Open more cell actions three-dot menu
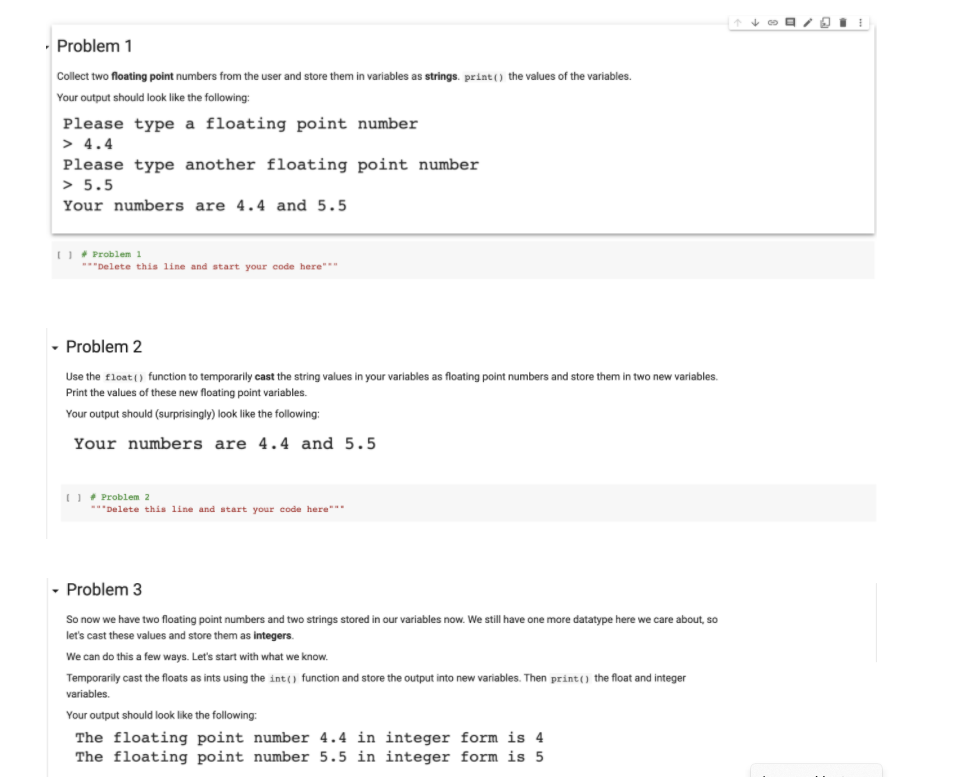 coord(860,23)
